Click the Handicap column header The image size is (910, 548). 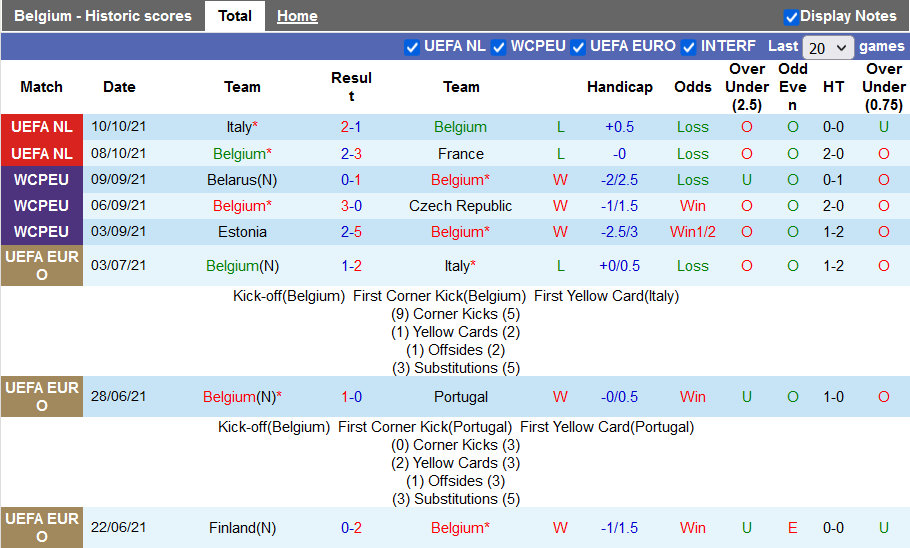click(619, 87)
